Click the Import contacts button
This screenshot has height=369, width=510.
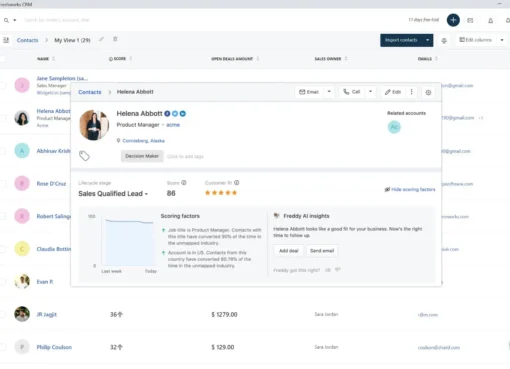(401, 40)
